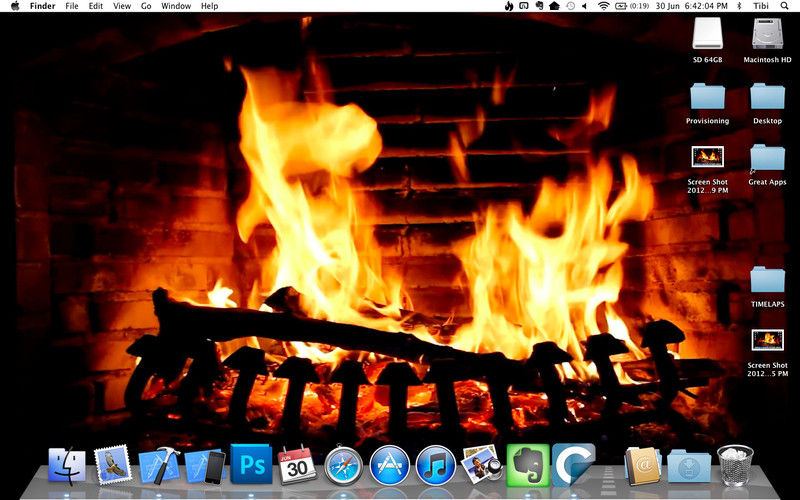
Task: Open the Window menu
Action: [x=176, y=6]
